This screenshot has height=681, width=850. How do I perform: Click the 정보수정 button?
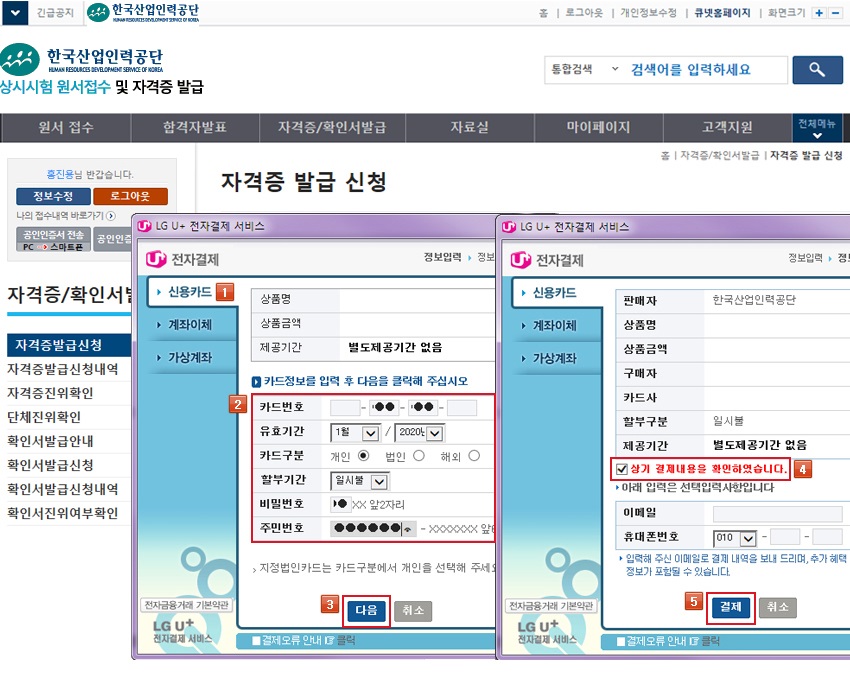coord(53,196)
